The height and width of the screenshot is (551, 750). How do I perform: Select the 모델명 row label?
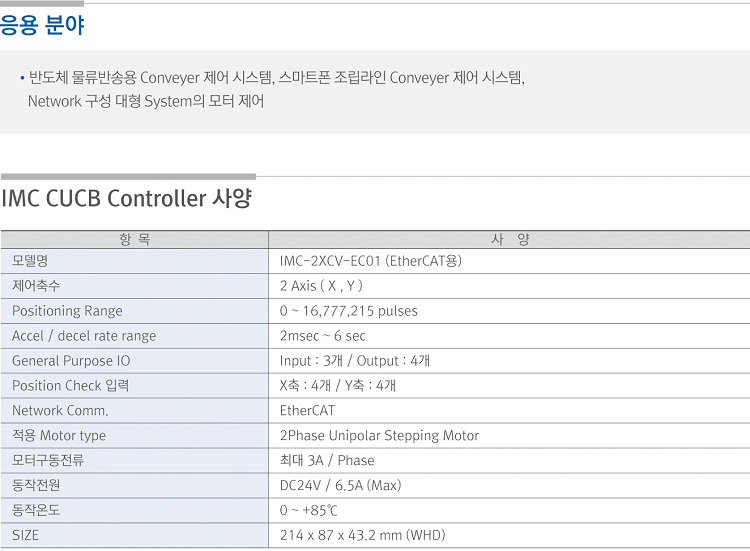tap(30, 261)
